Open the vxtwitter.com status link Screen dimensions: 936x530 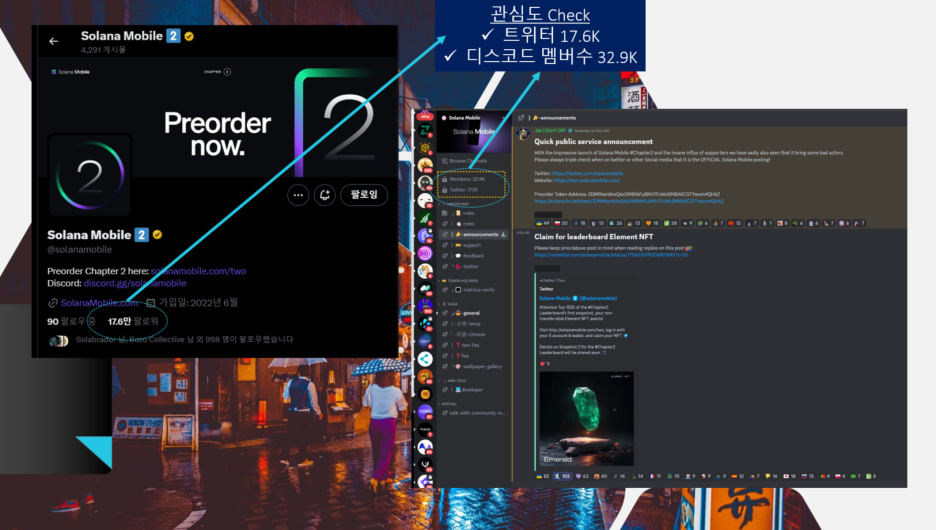(x=611, y=255)
